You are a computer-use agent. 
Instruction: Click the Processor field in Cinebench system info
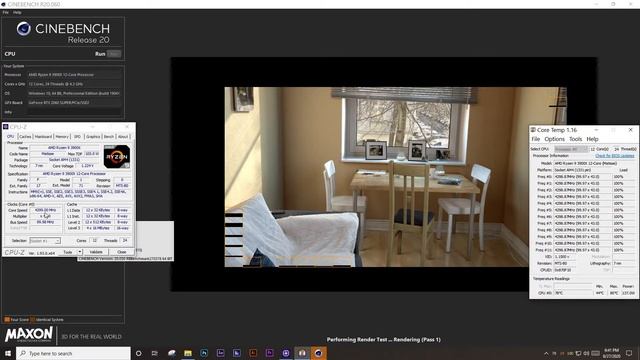tap(74, 75)
